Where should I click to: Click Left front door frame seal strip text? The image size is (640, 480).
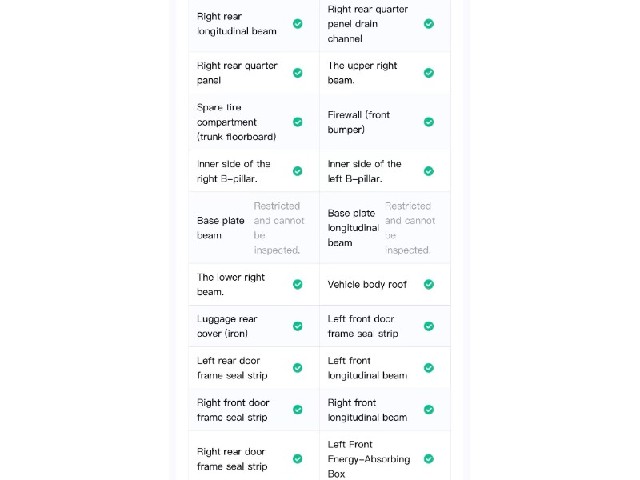[363, 326]
